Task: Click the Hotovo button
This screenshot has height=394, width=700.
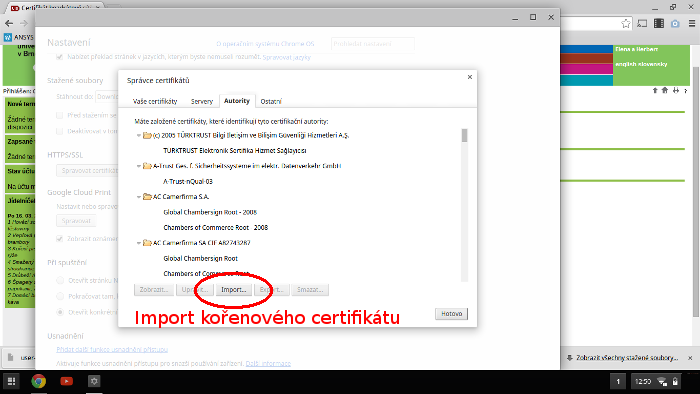Action: [x=451, y=314]
